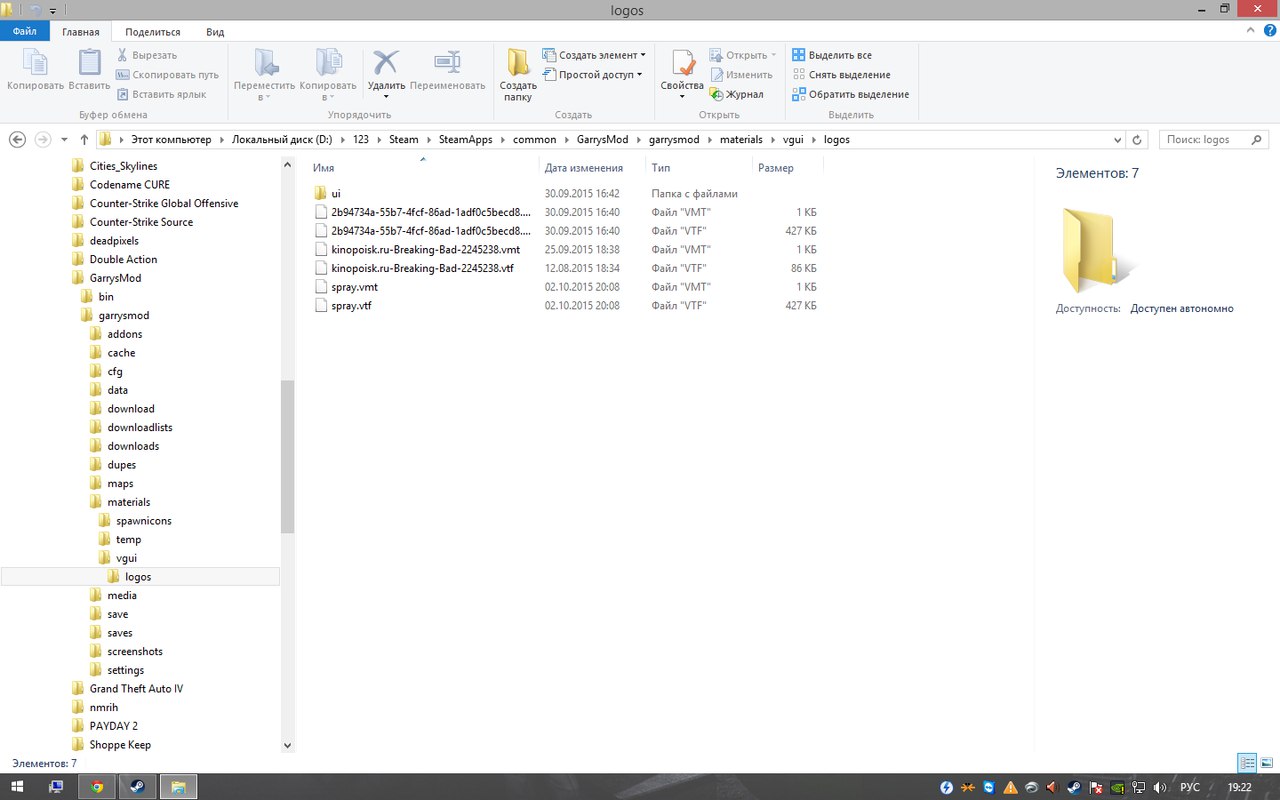Click common breadcrumb in address bar
Screen dimensions: 1280x800
coord(534,140)
